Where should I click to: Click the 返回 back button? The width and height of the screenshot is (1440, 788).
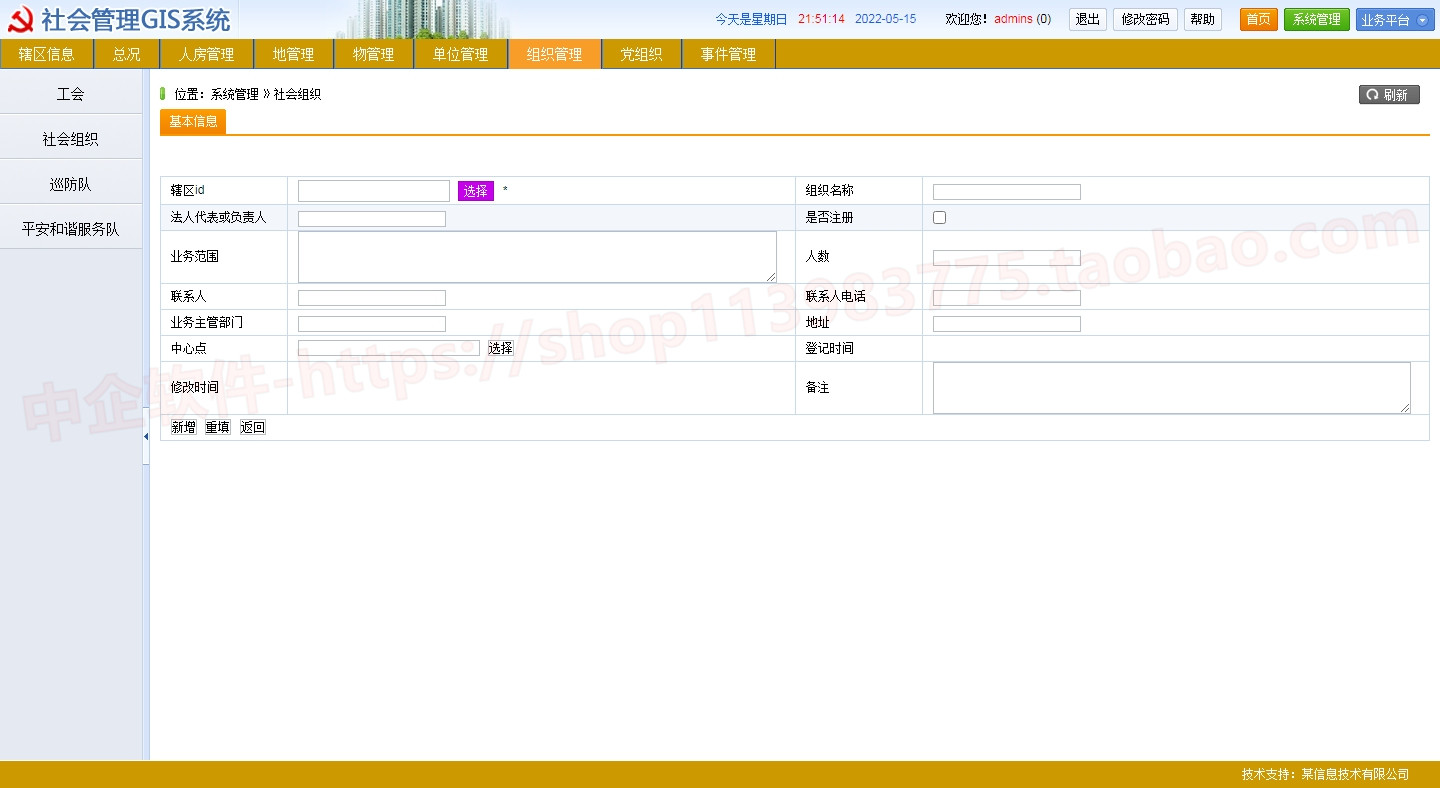[253, 427]
